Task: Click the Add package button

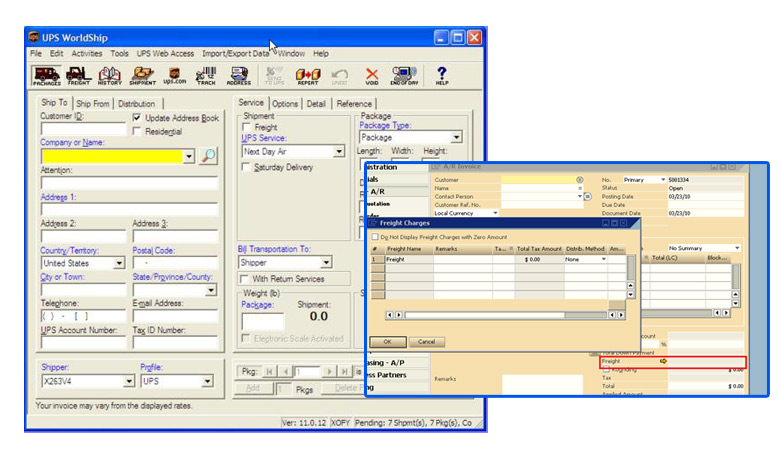Action: click(x=253, y=388)
